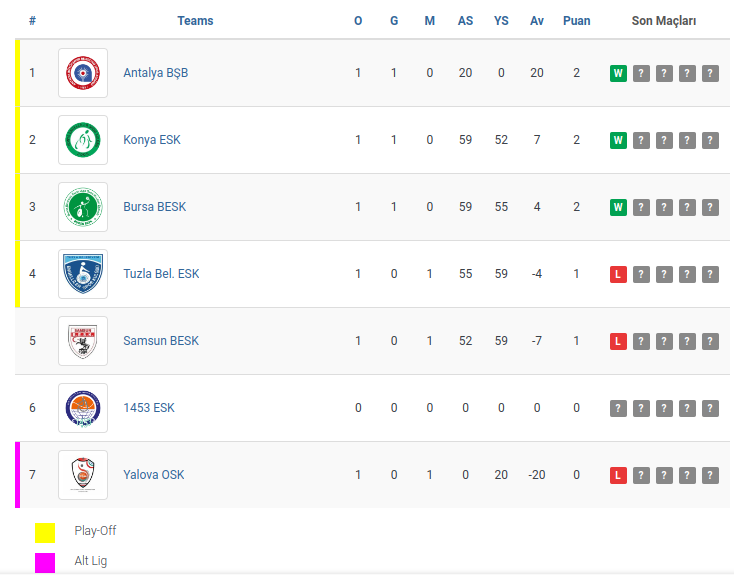Viewport: 734px width, 575px height.
Task: Click the Av column header
Action: coord(537,21)
